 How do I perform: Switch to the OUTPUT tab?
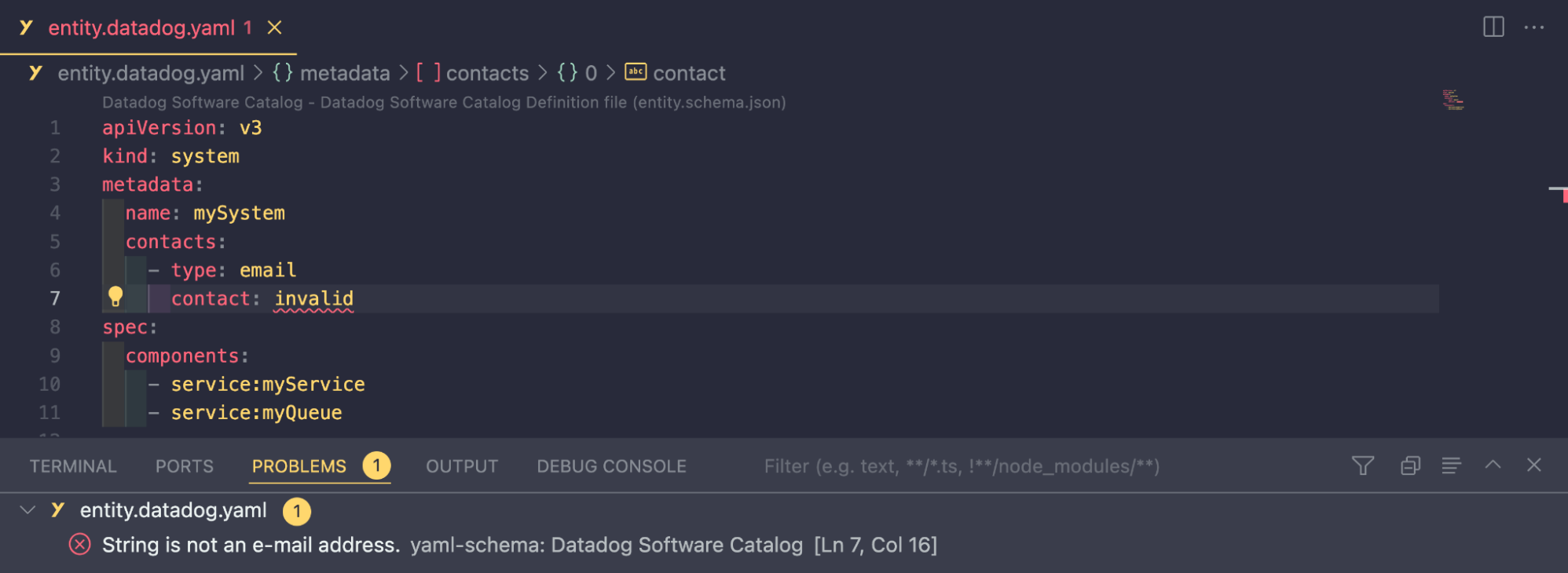[461, 465]
